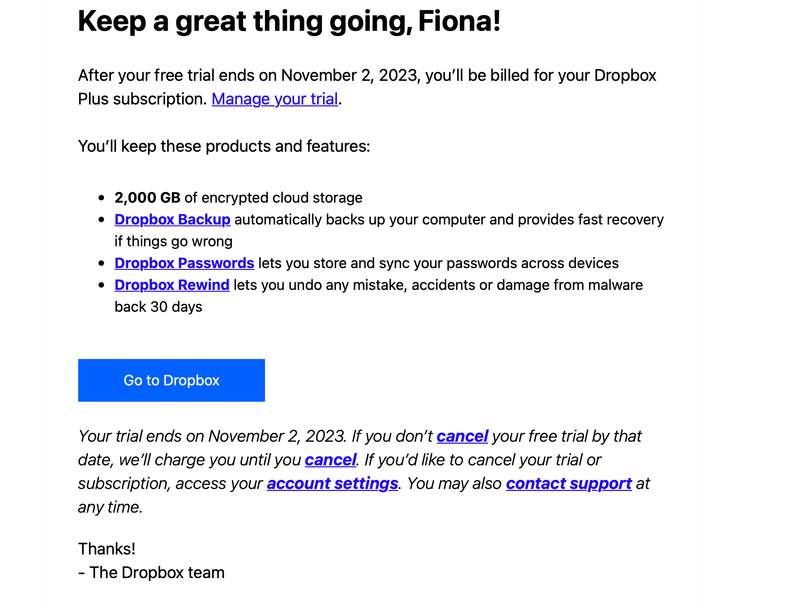Screen dimensions: 800x608
Task: Click the "Thanks!" sign-off text
Action: click(106, 549)
